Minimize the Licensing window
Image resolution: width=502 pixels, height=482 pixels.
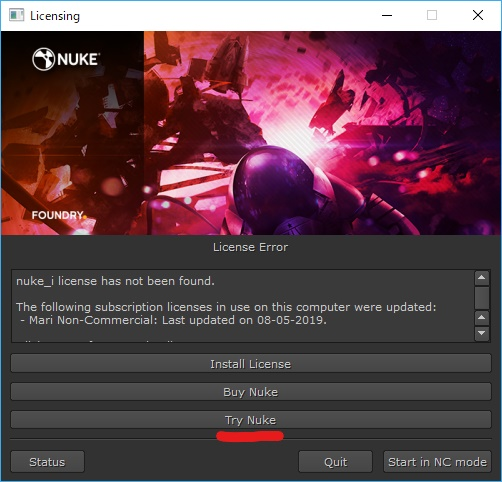[387, 15]
